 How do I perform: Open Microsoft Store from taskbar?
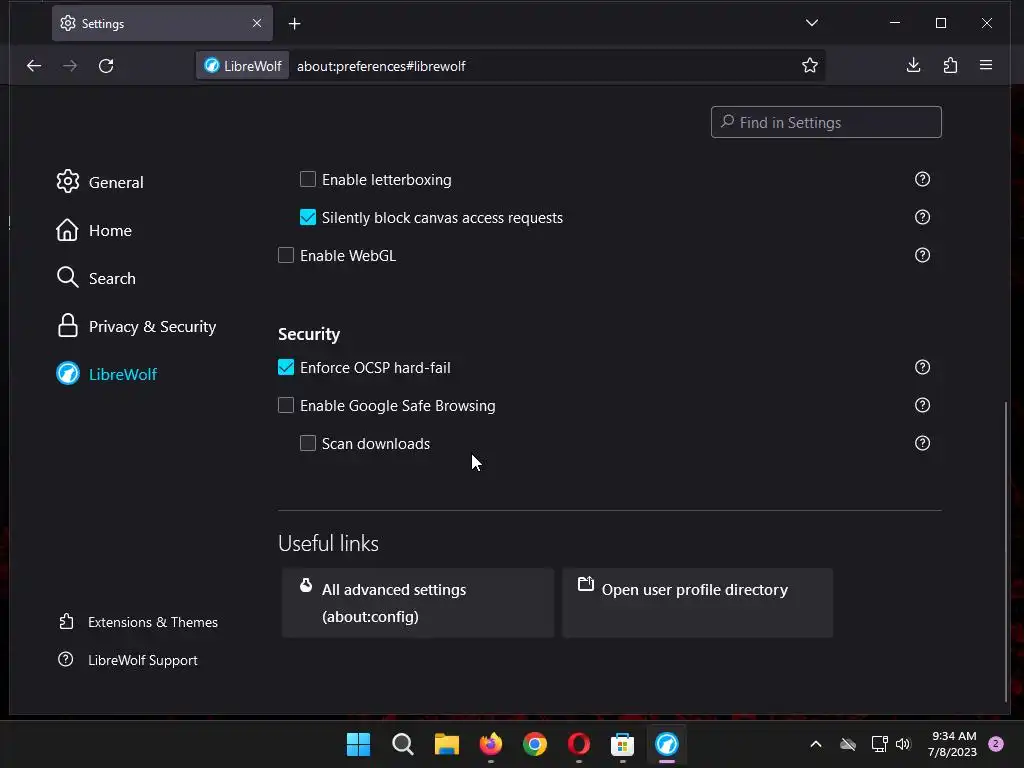622,744
